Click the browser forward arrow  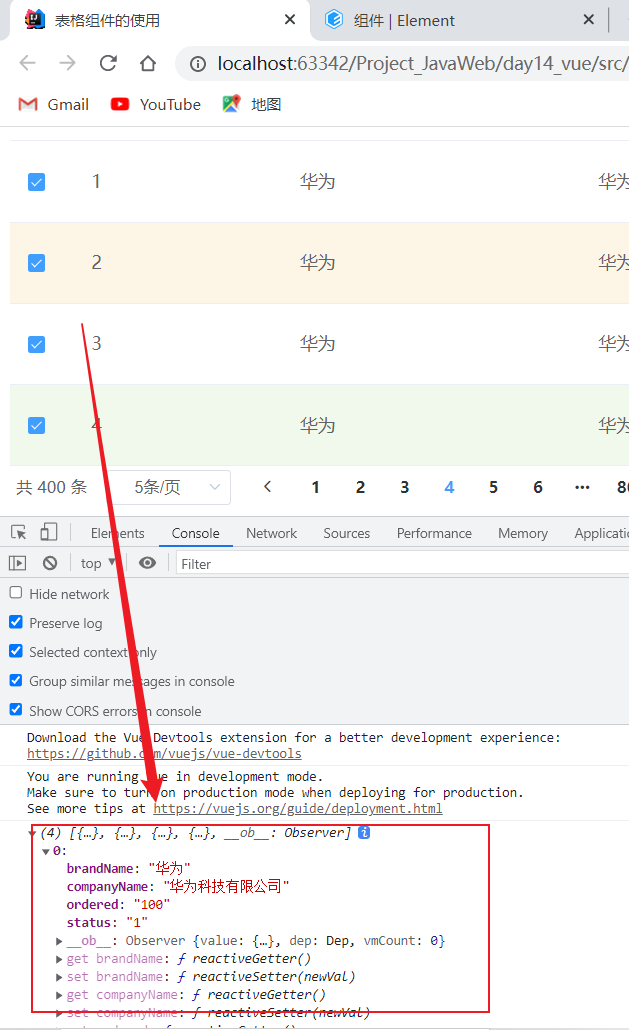pyautogui.click(x=68, y=63)
